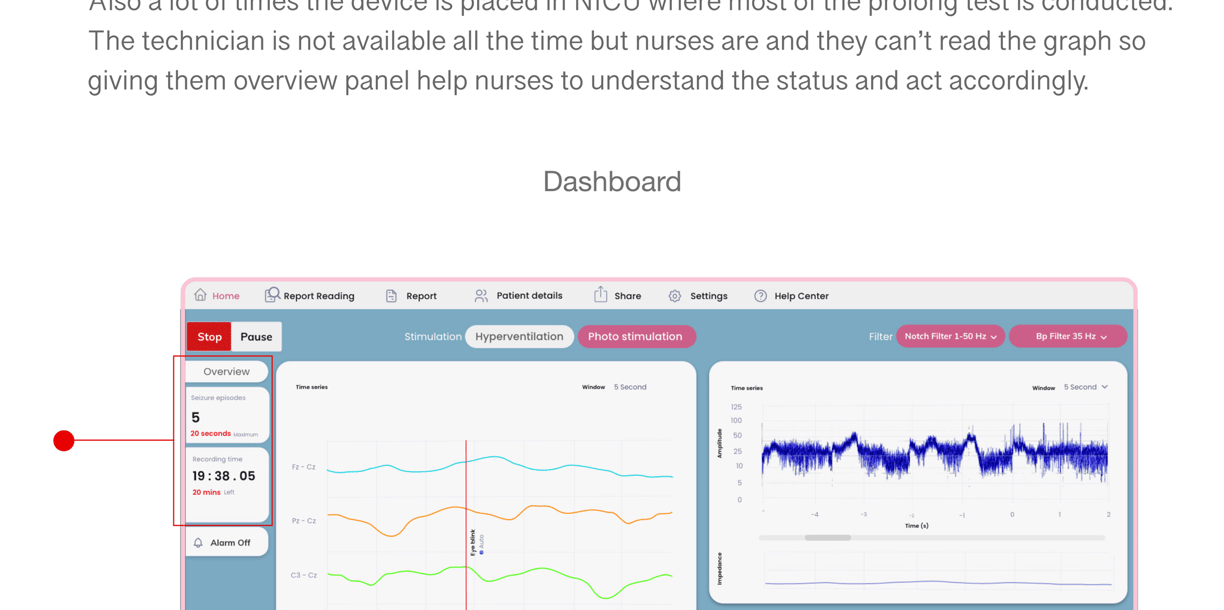Click the Home house icon
The width and height of the screenshot is (1224, 610).
tap(200, 295)
